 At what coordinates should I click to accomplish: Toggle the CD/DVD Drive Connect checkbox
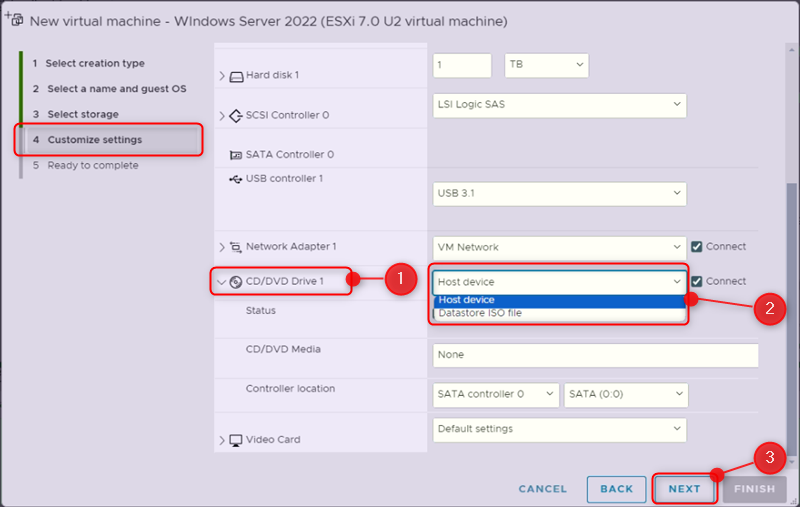point(696,282)
